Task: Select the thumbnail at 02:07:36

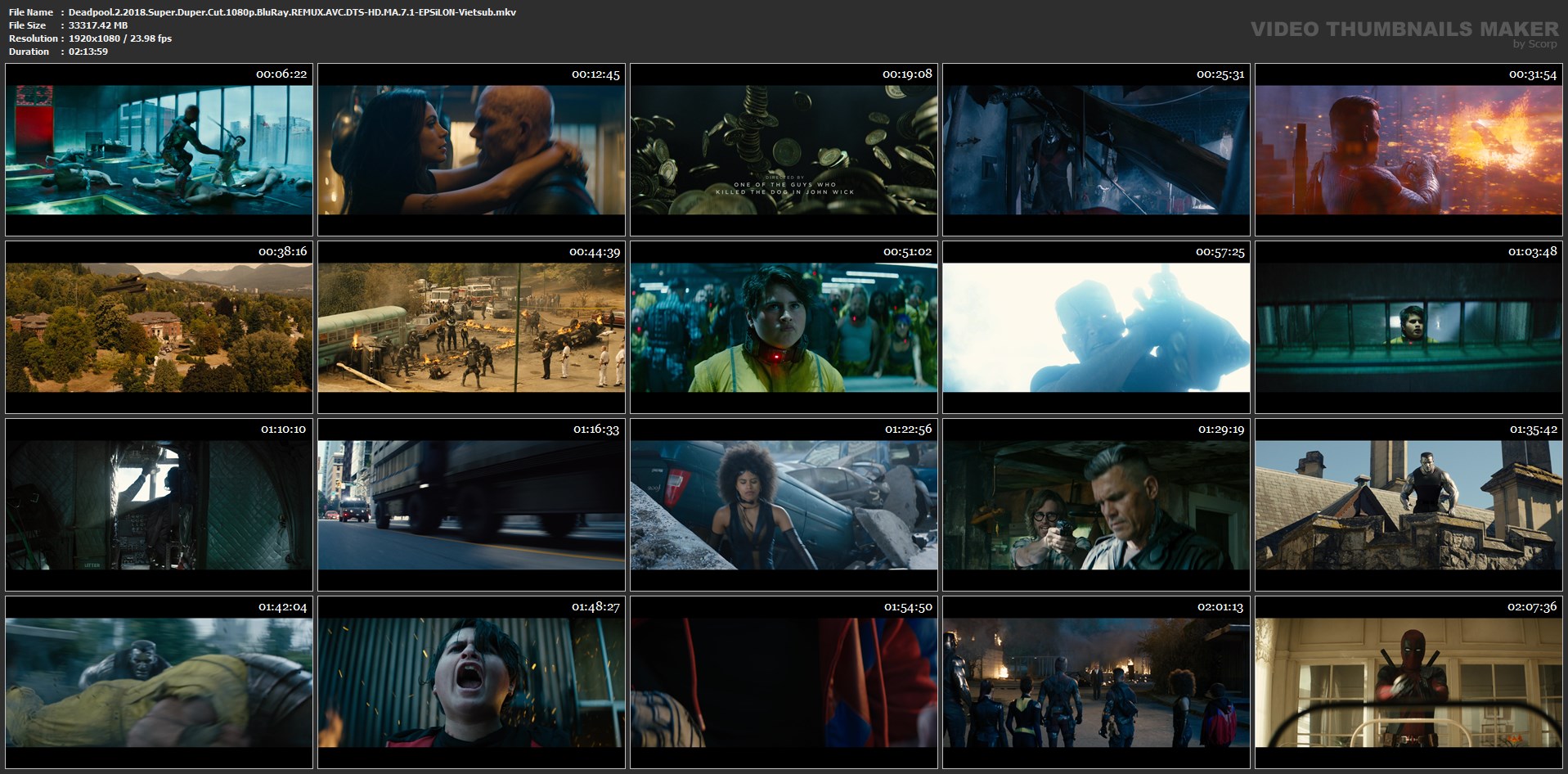Action: (1409, 682)
